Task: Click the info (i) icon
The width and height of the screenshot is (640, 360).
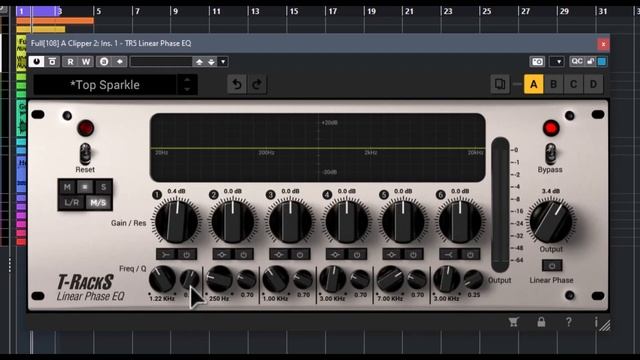Action: 596,322
